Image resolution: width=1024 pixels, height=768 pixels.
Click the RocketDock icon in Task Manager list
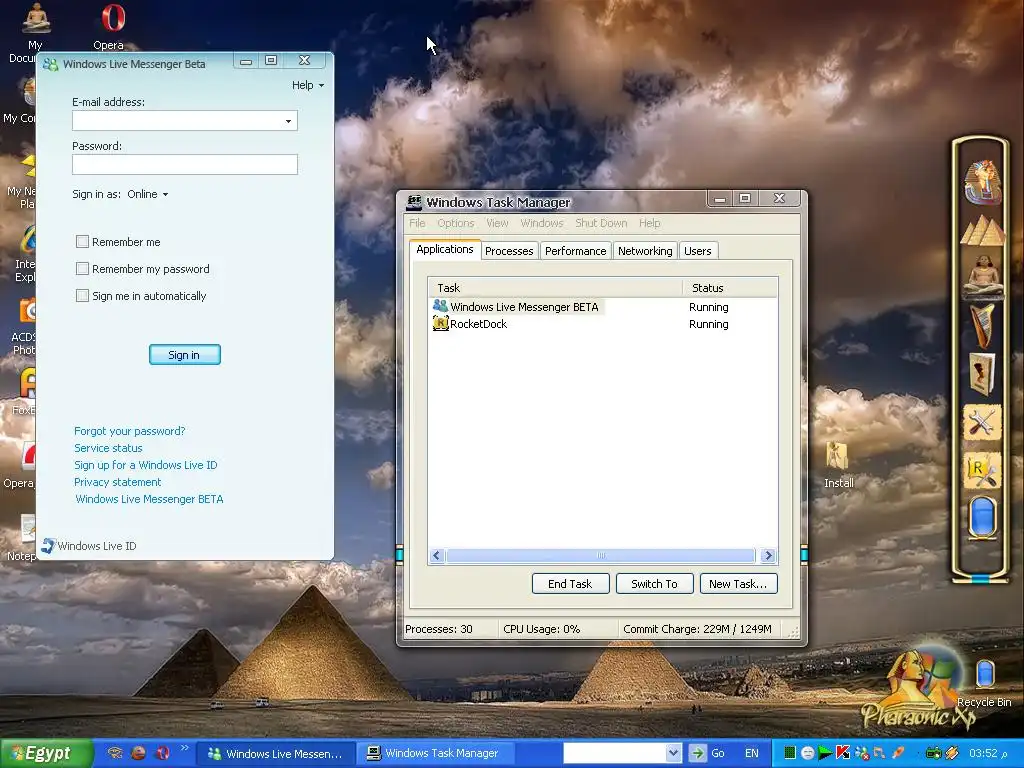point(441,323)
